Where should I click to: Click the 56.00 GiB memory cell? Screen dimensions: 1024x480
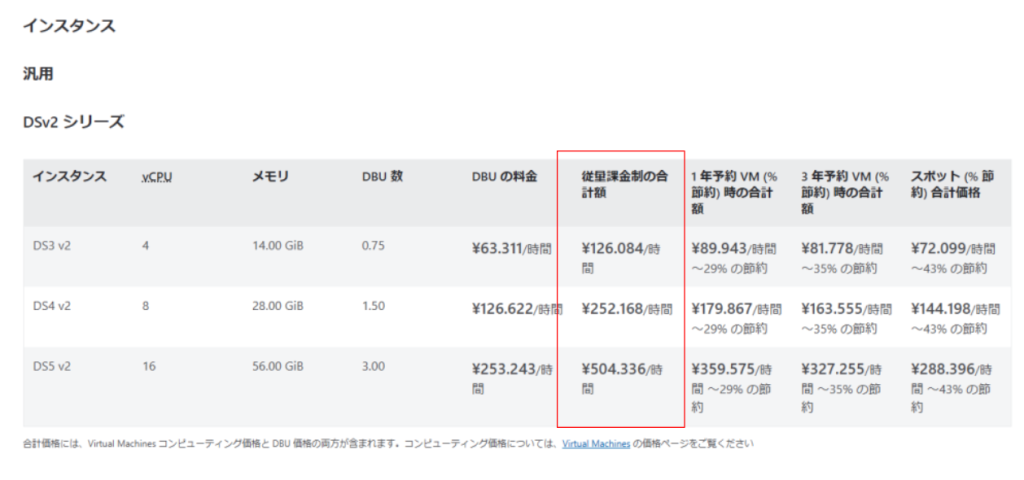pos(277,367)
